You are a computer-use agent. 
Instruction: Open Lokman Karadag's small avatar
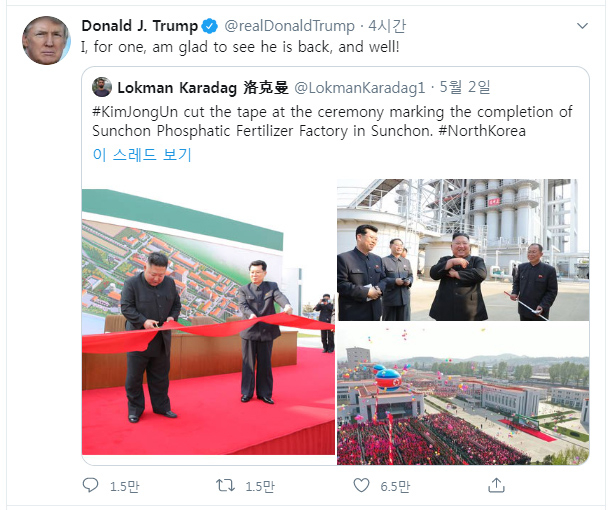[102, 87]
